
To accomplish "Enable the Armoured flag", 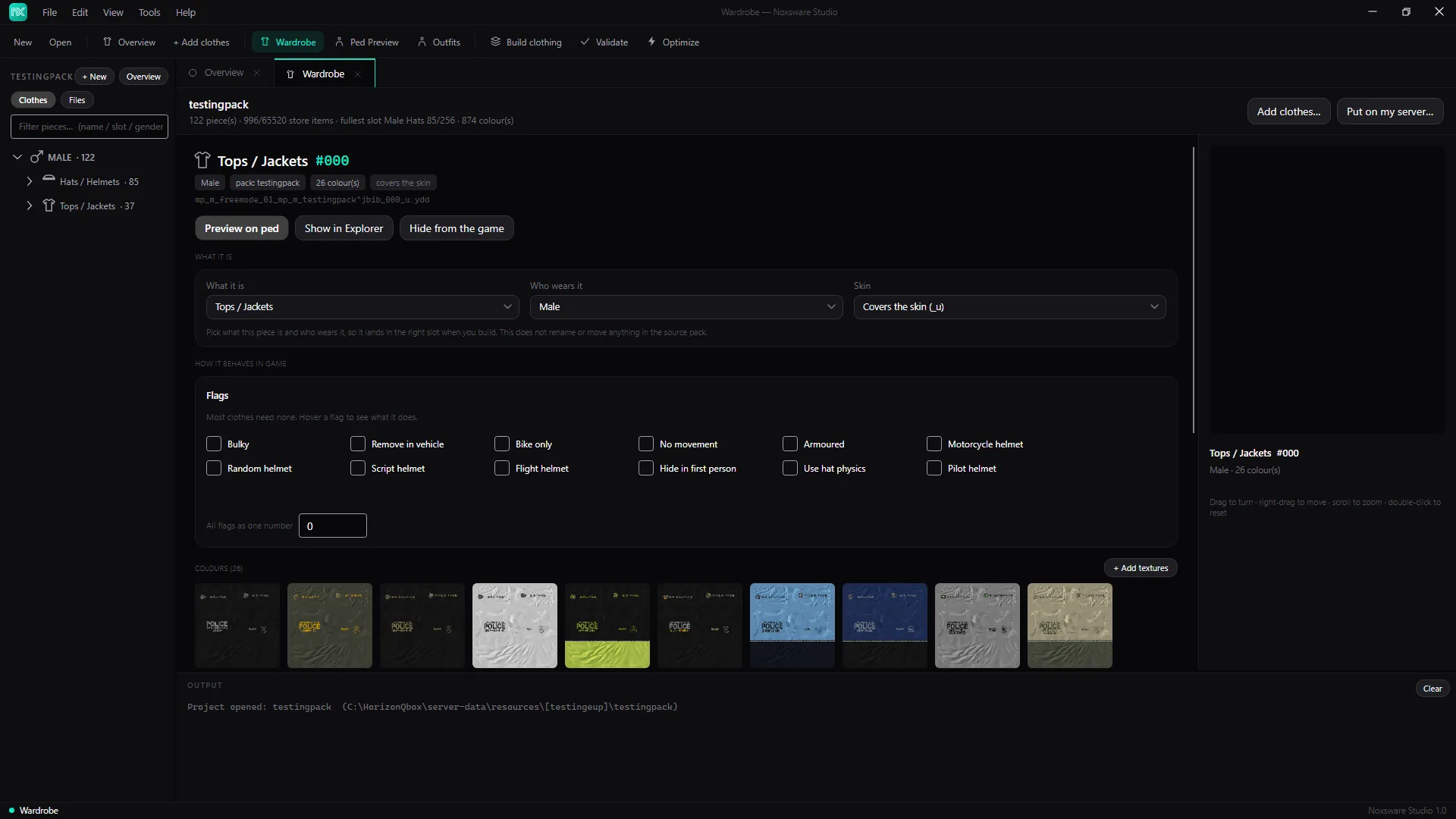I will 790,444.
